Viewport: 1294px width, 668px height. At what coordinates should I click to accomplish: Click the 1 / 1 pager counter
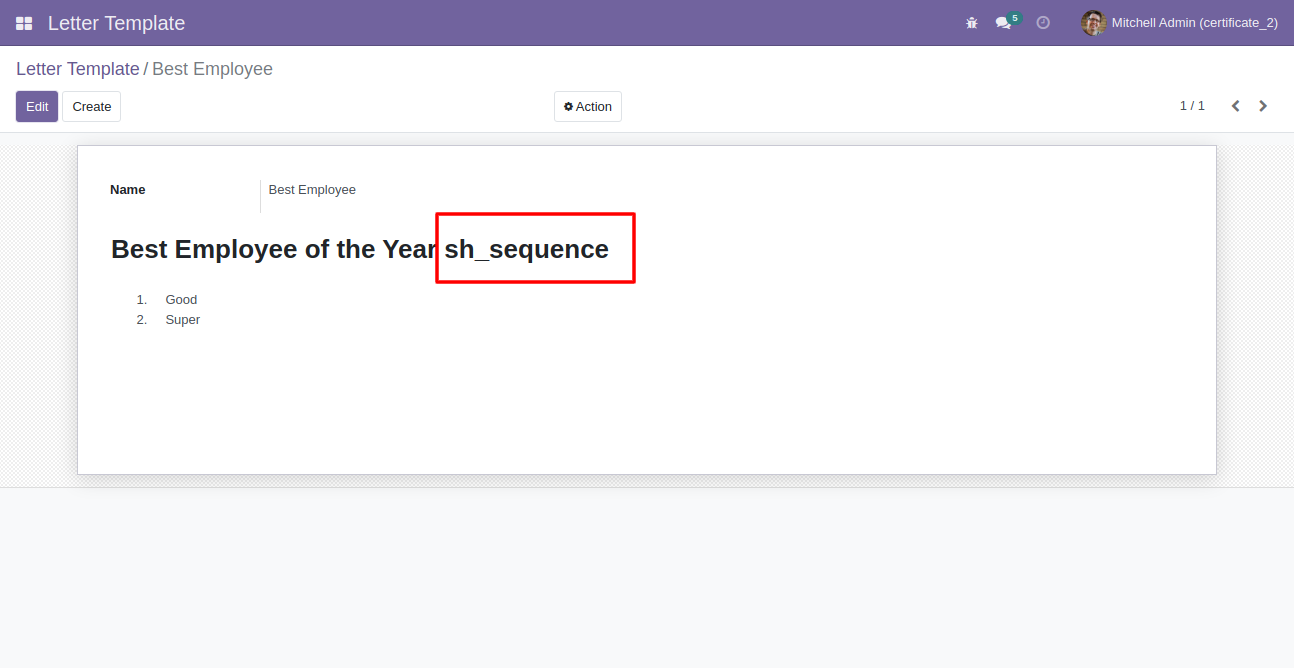click(x=1192, y=106)
